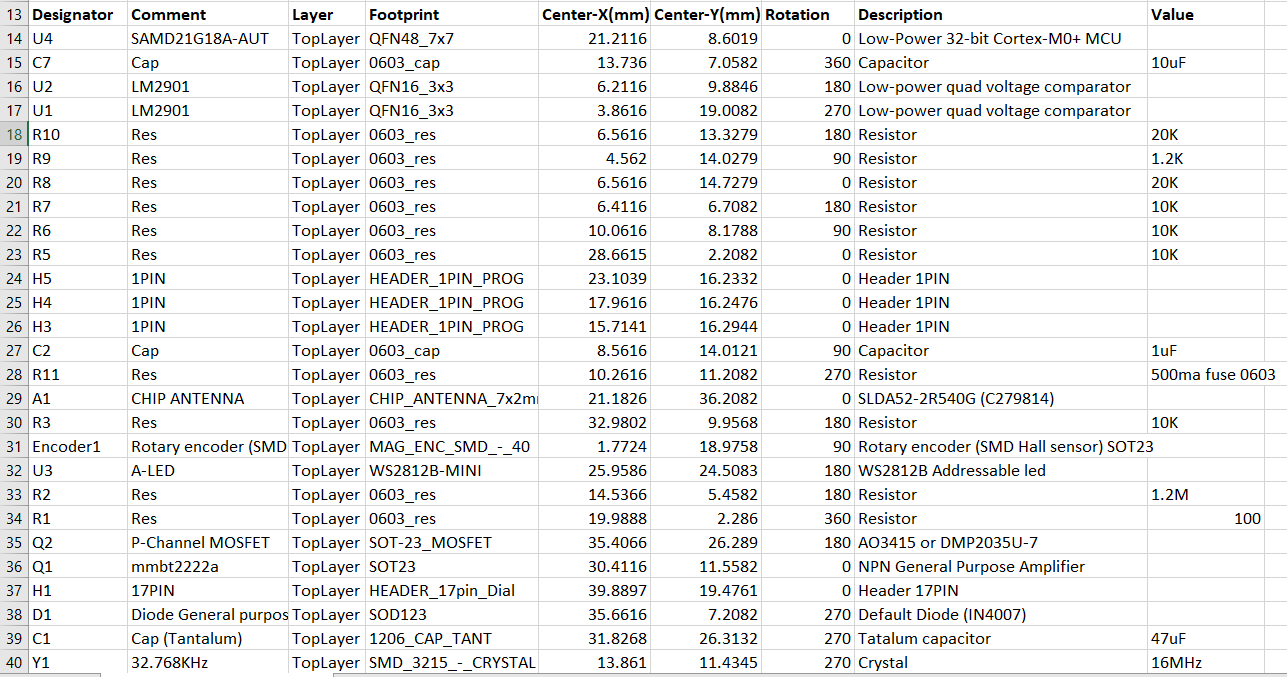
Task: Select HEADER_1PIN_PROG footprint in H4 row
Action: [x=452, y=303]
